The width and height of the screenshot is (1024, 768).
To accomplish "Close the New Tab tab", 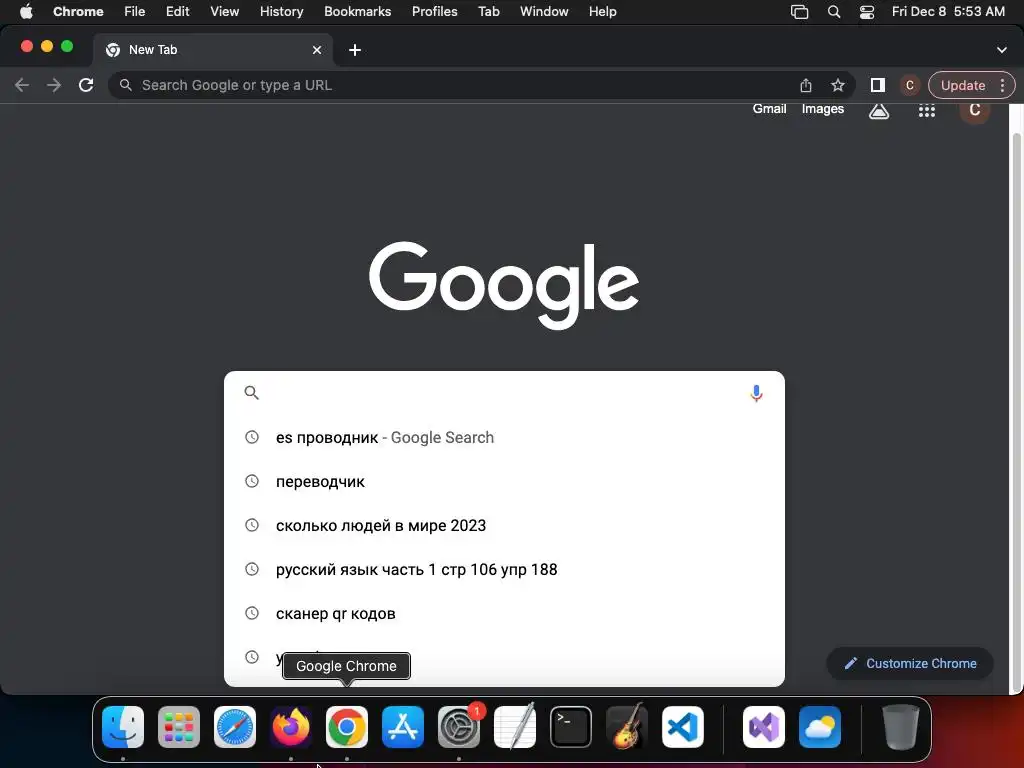I will [317, 50].
